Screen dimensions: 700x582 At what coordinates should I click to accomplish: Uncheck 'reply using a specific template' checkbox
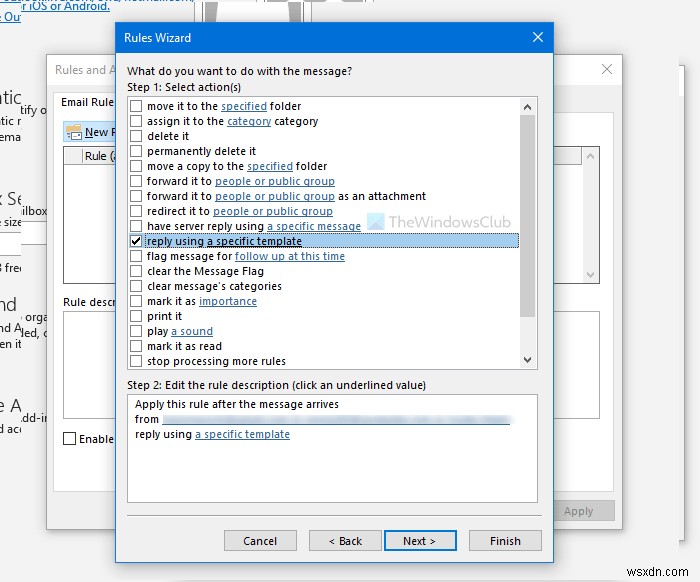click(136, 241)
